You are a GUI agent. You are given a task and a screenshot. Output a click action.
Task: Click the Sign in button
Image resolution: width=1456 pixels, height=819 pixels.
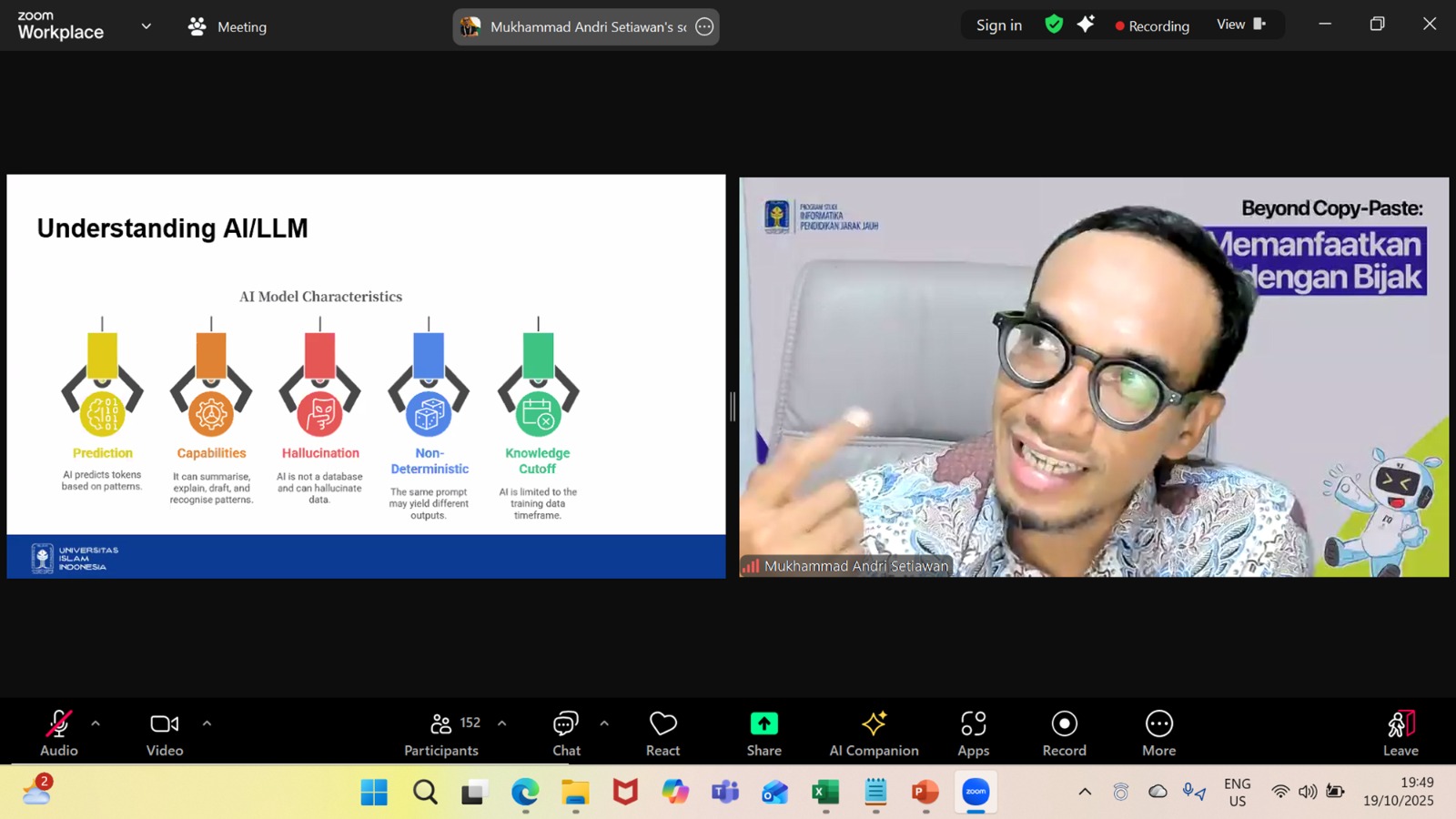[x=998, y=25]
